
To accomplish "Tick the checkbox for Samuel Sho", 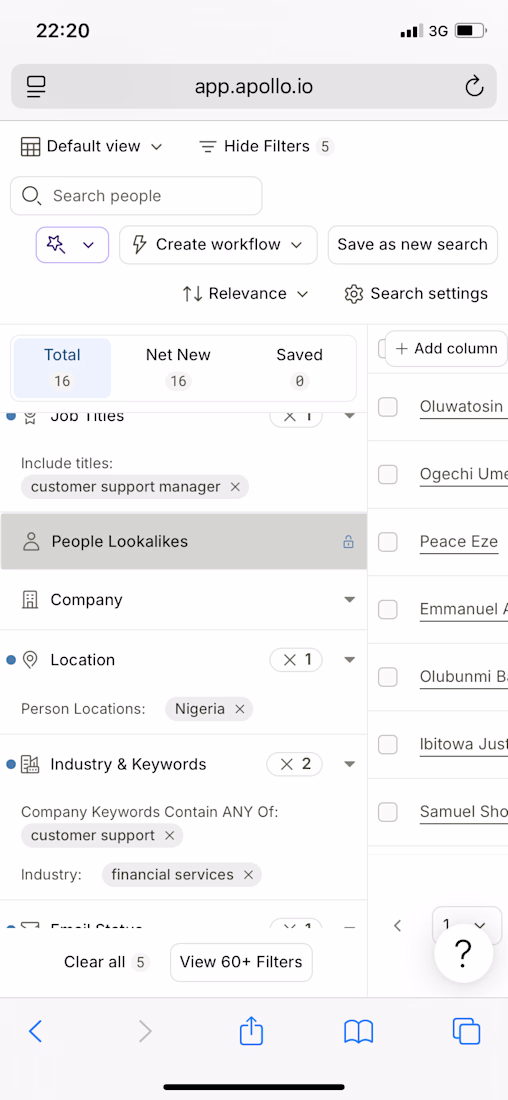I will click(x=388, y=812).
